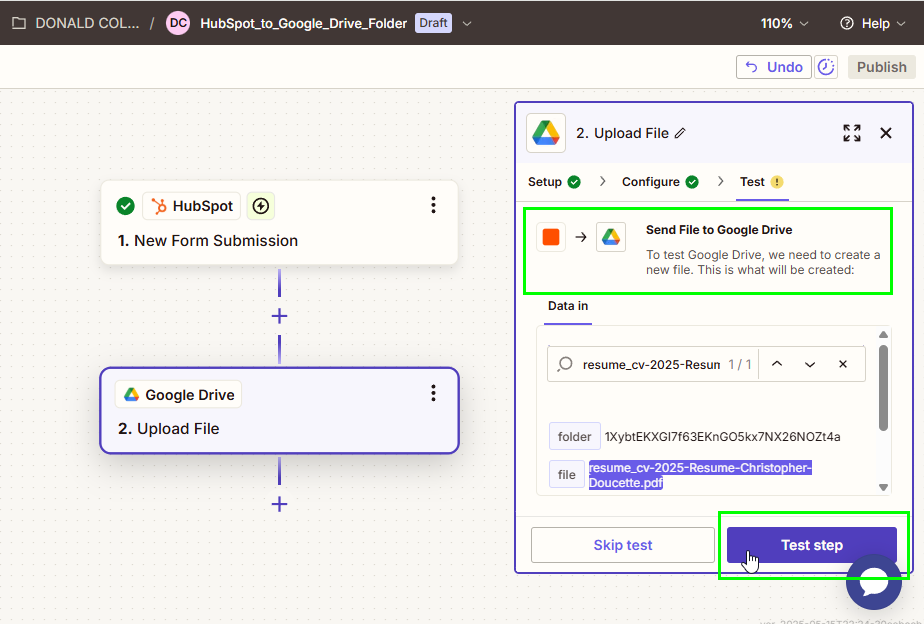Select the Data in tab
Image resolution: width=924 pixels, height=624 pixels.
click(568, 306)
